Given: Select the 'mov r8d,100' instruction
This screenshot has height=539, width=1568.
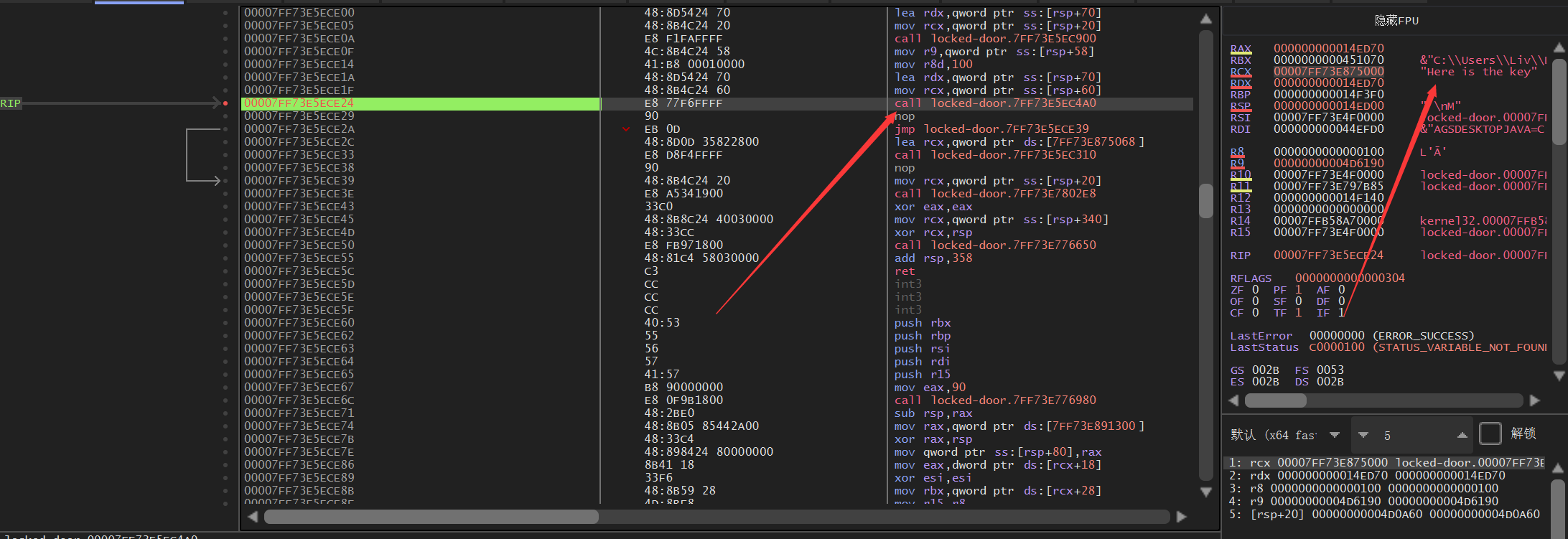Looking at the screenshot, I should click(933, 65).
